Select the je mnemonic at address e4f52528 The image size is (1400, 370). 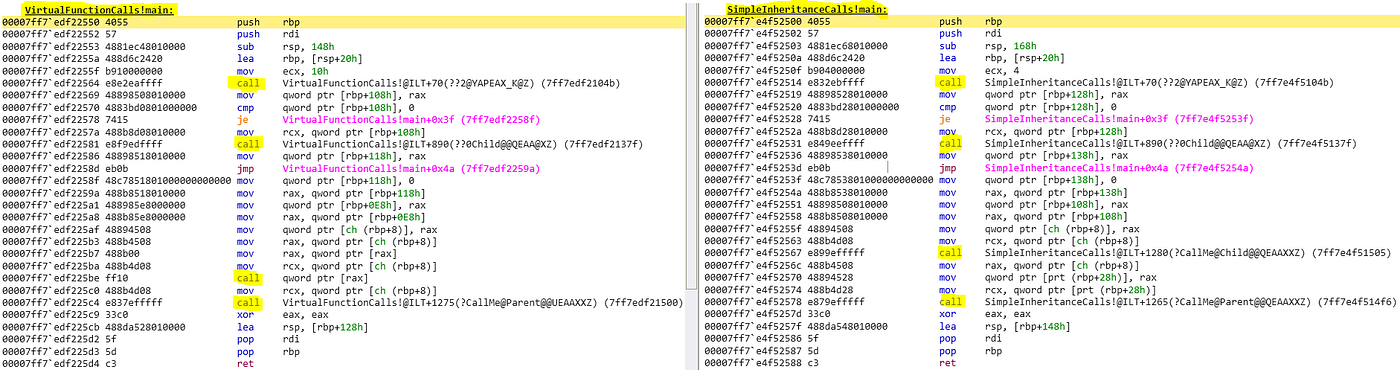tap(943, 119)
